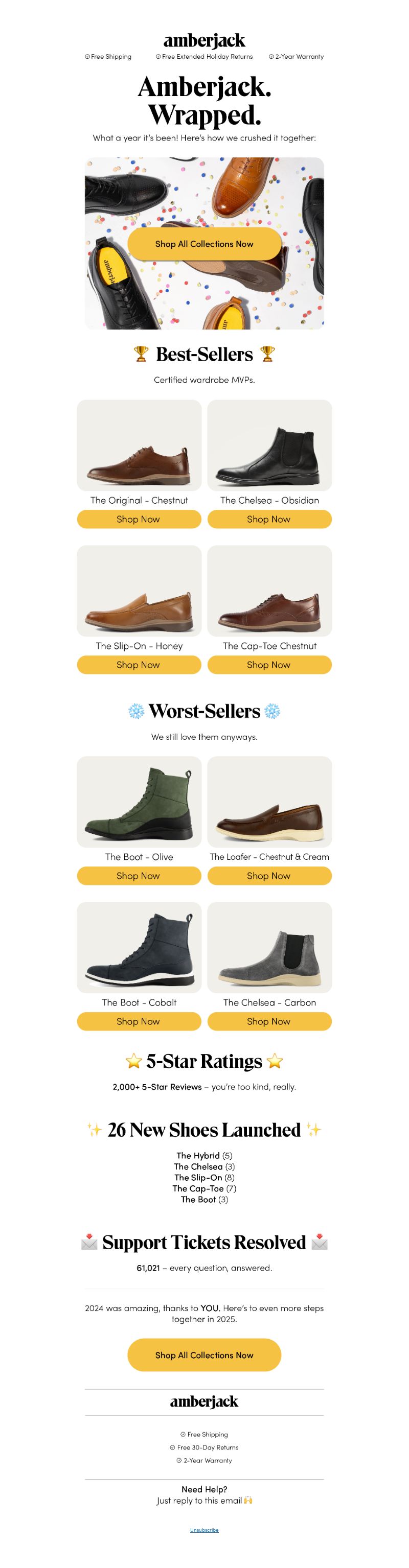This screenshot has height=1568, width=409.
Task: Click the bottom Shop All Collections Now button
Action: [x=204, y=1355]
